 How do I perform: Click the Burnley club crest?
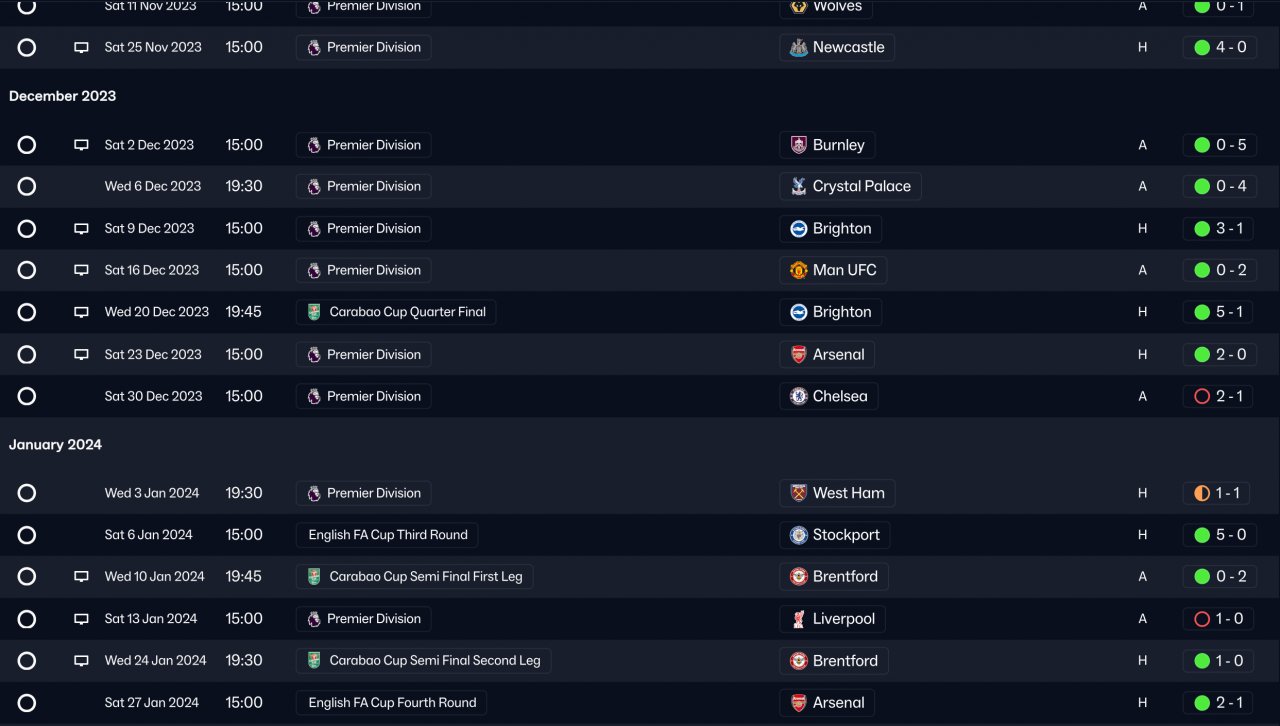click(x=798, y=145)
